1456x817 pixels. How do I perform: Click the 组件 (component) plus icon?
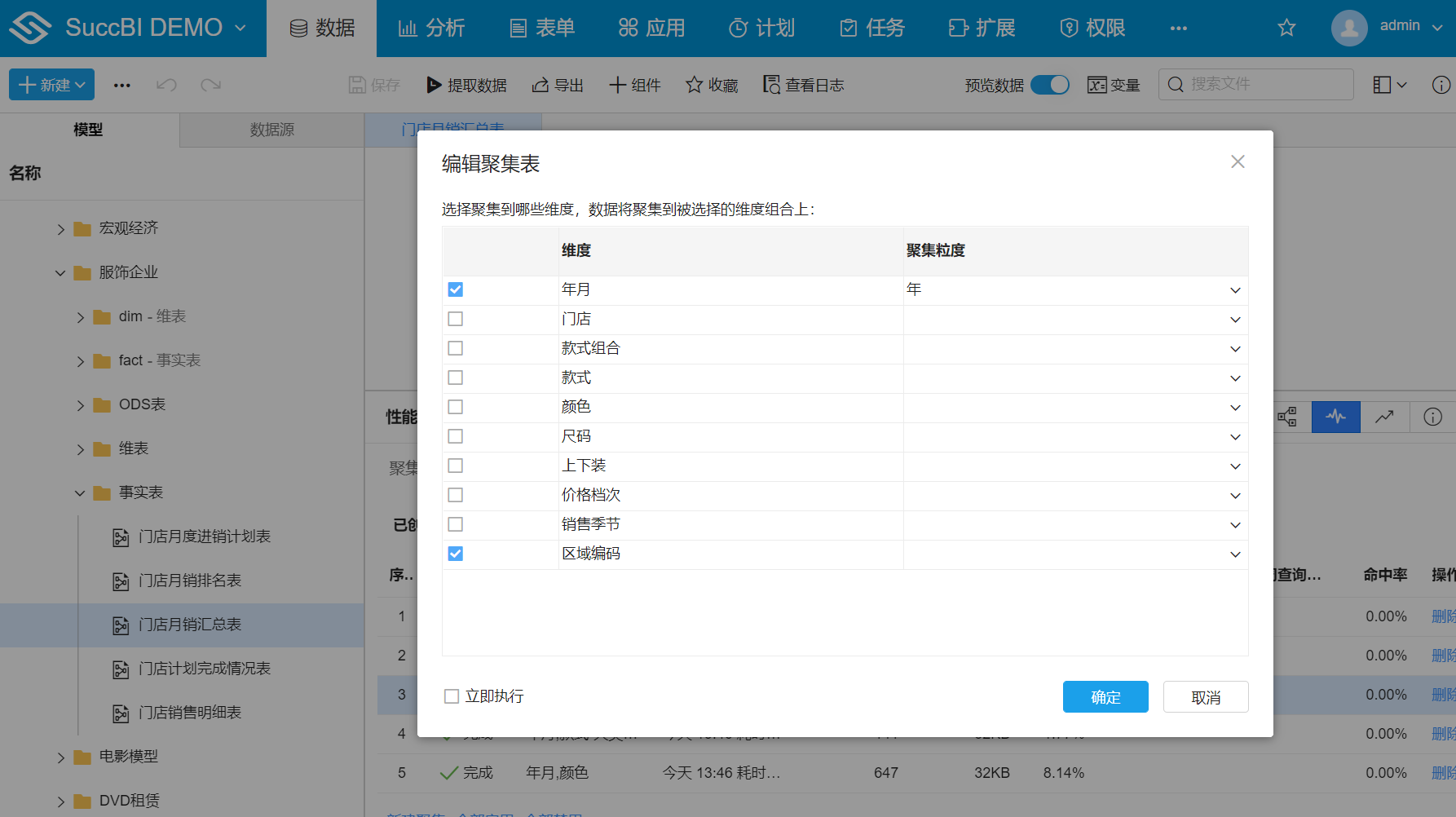coord(635,84)
